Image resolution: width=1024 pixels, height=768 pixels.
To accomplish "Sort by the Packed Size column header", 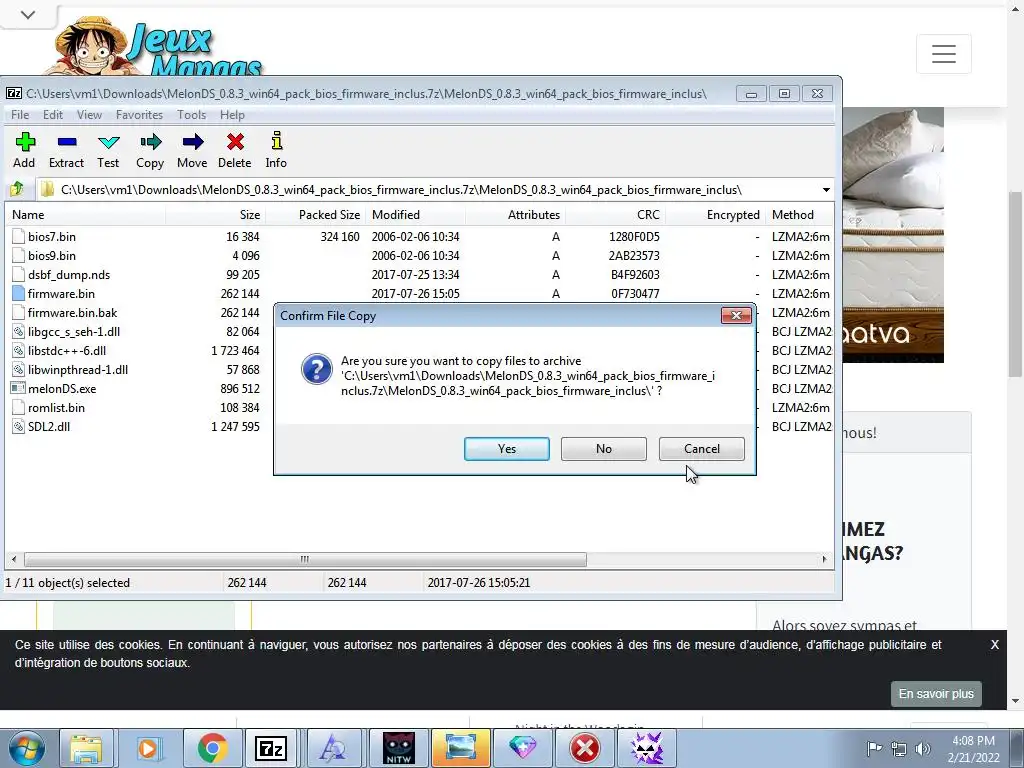I will [315, 215].
